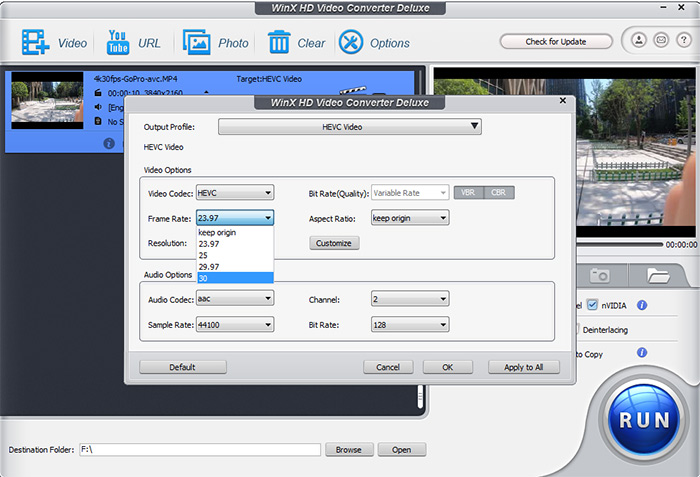Viewport: 700px width, 477px height.
Task: Select VBR bit rate mode
Action: click(x=468, y=192)
